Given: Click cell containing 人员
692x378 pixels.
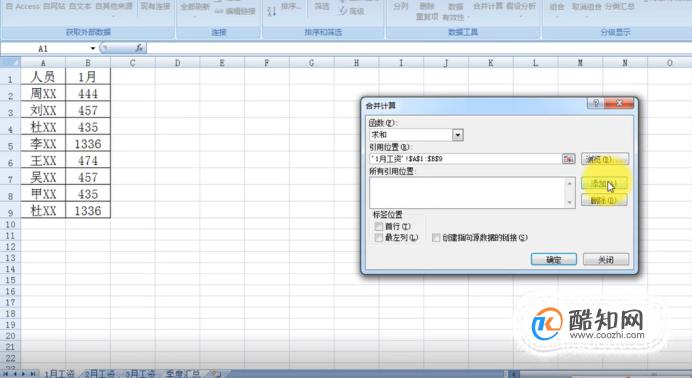Looking at the screenshot, I should point(43,77).
